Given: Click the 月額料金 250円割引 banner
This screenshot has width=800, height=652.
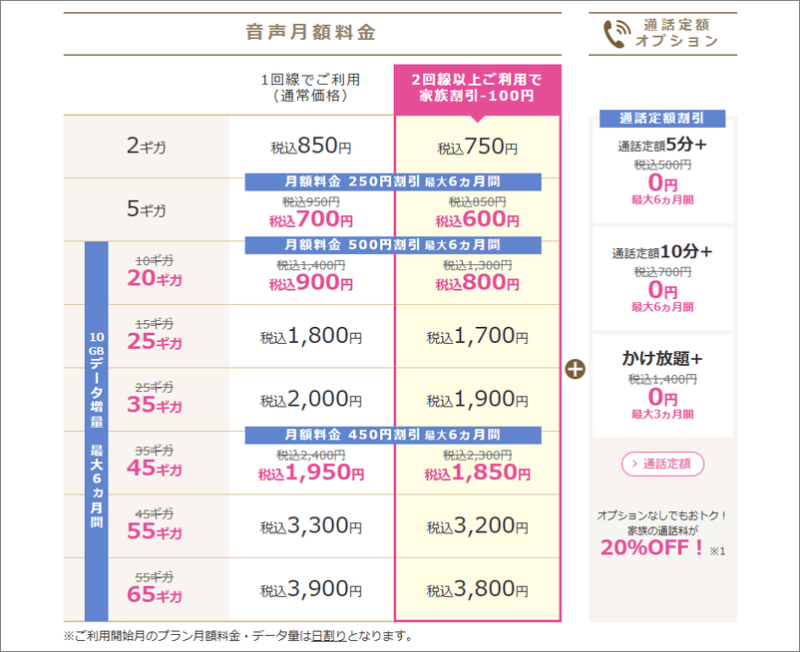Looking at the screenshot, I should point(393,182).
